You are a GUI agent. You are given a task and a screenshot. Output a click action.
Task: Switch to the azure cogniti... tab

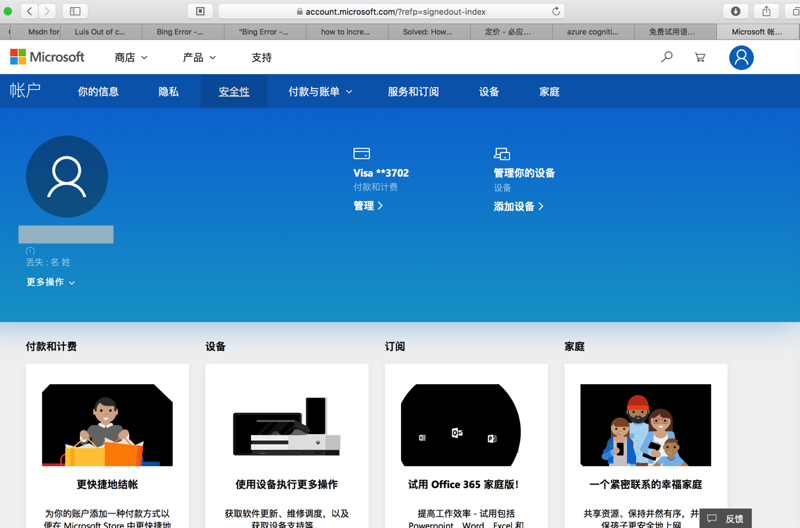pyautogui.click(x=592, y=32)
